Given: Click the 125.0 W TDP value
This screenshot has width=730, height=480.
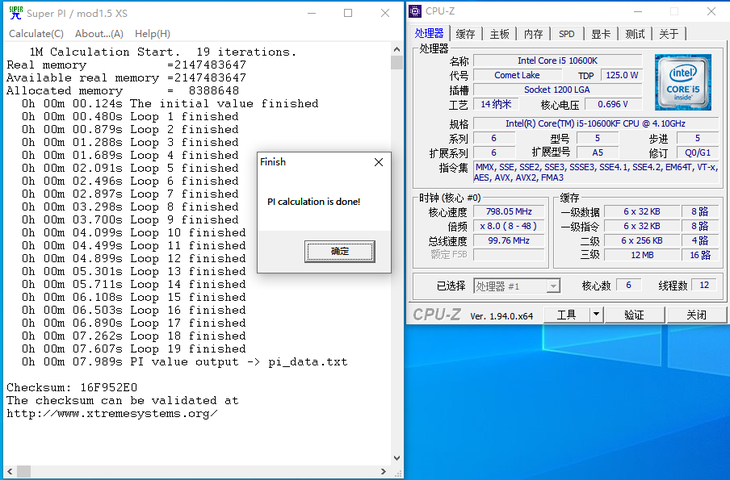Looking at the screenshot, I should click(x=622, y=75).
